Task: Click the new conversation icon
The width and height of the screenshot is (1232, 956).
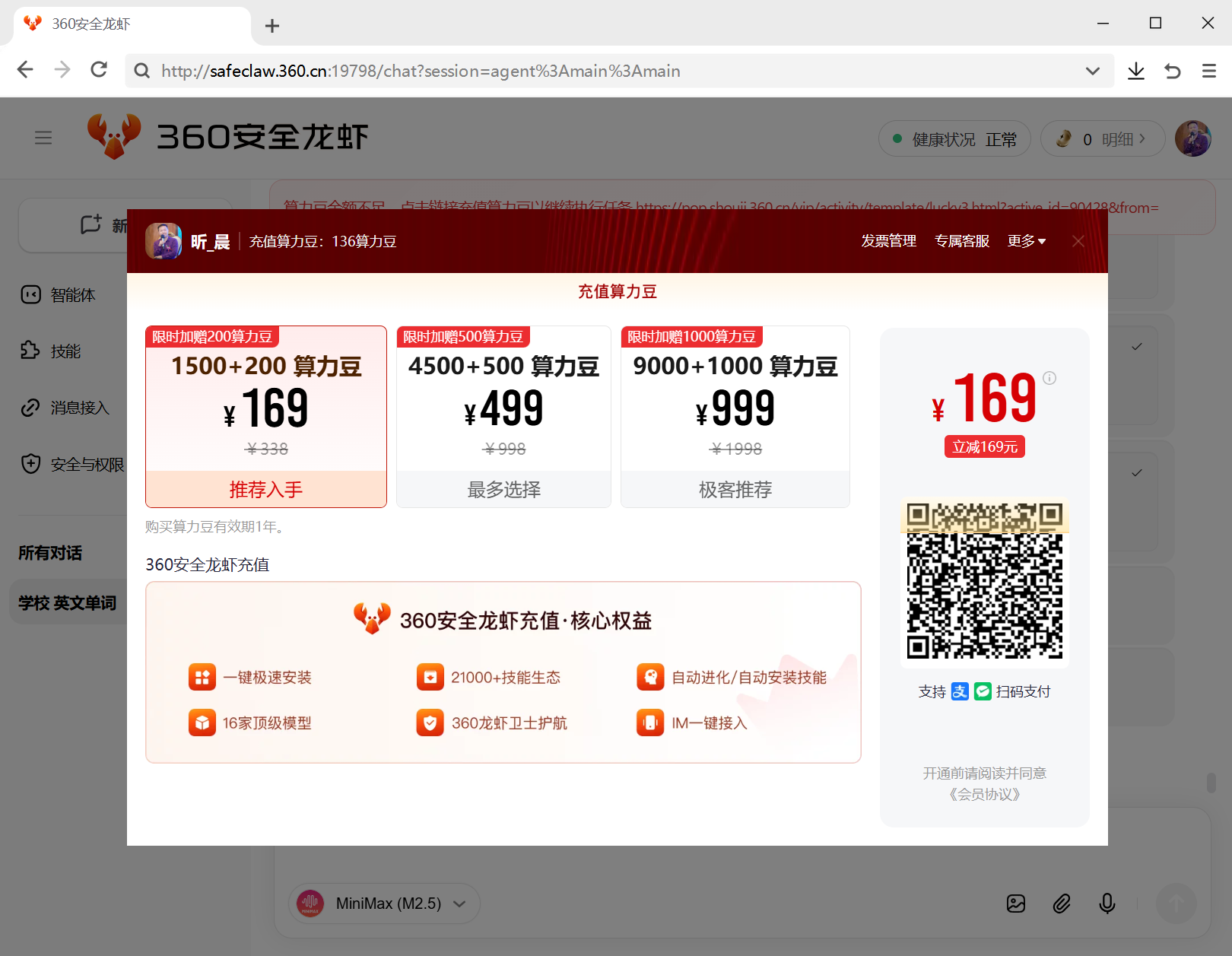Action: [91, 224]
